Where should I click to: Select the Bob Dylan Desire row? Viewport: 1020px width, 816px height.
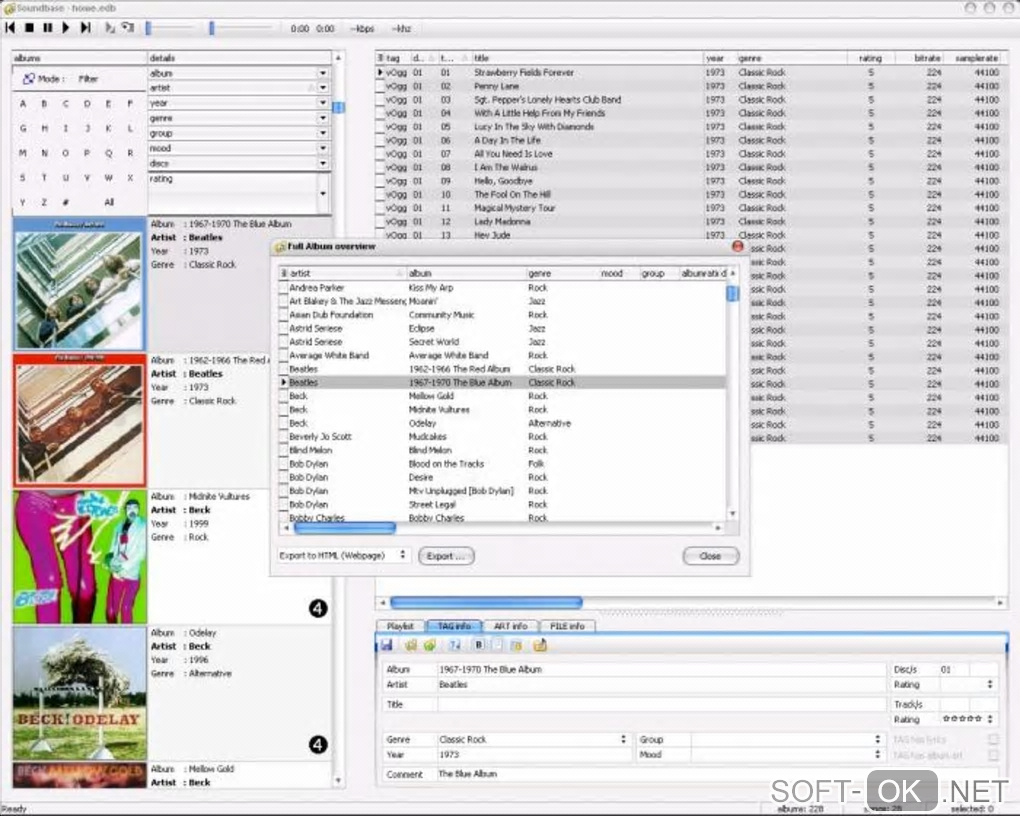(502, 478)
